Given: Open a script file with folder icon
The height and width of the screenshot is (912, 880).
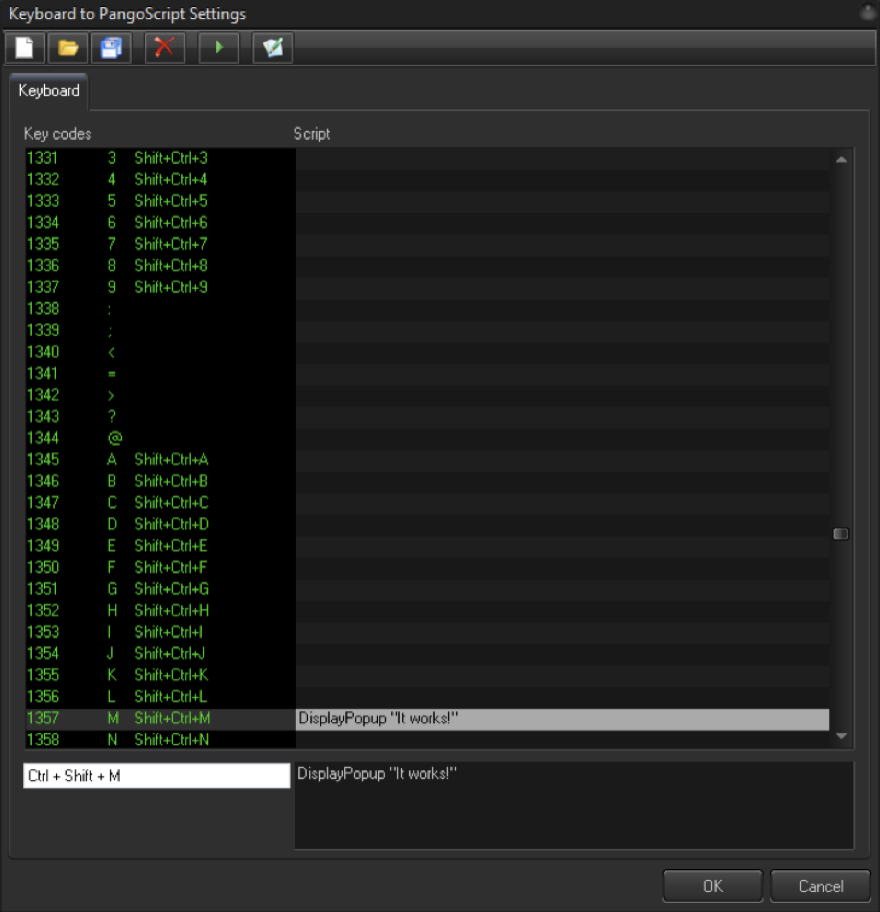Looking at the screenshot, I should [x=68, y=48].
